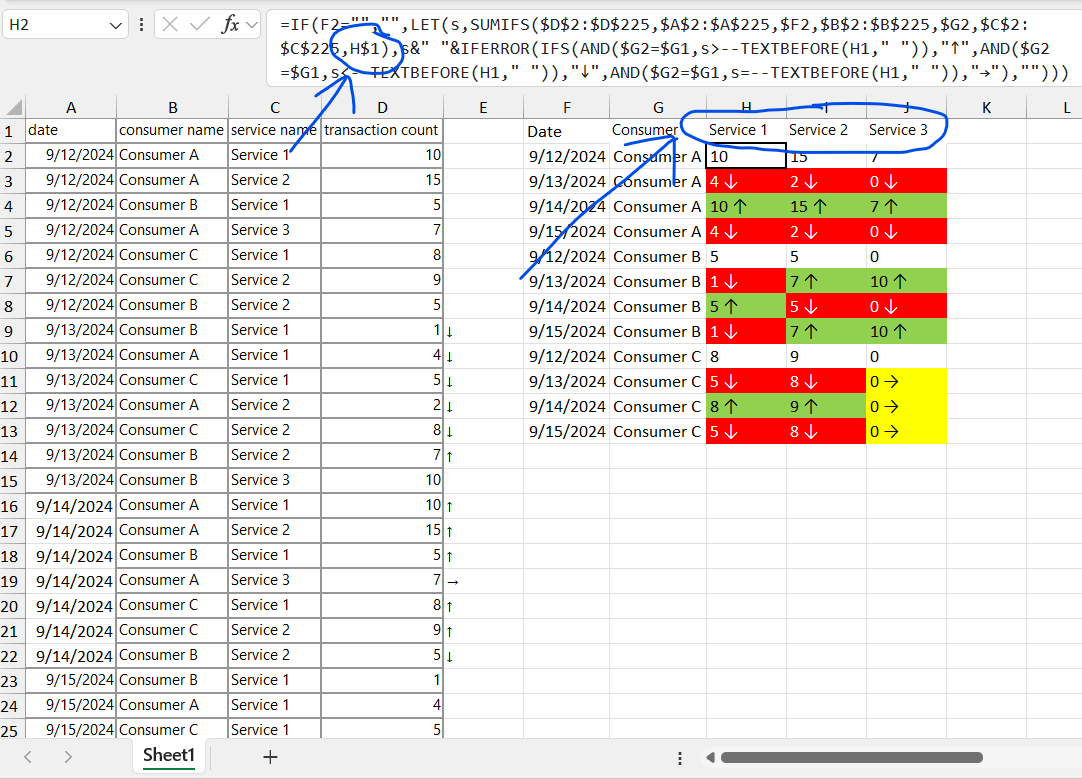Click the horizontal scrollbar thumb

pyautogui.click(x=852, y=758)
